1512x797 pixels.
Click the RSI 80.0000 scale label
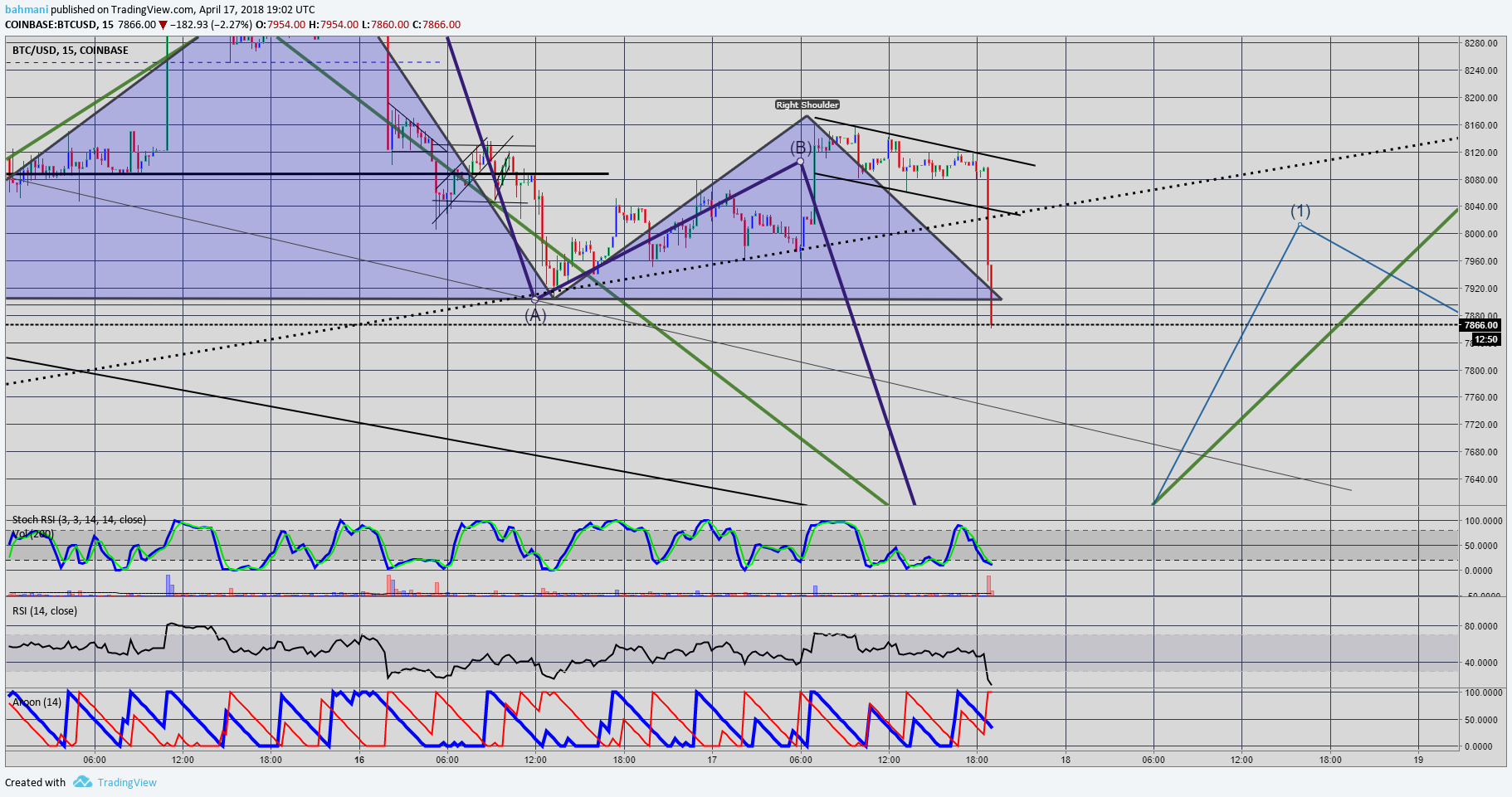point(1481,626)
